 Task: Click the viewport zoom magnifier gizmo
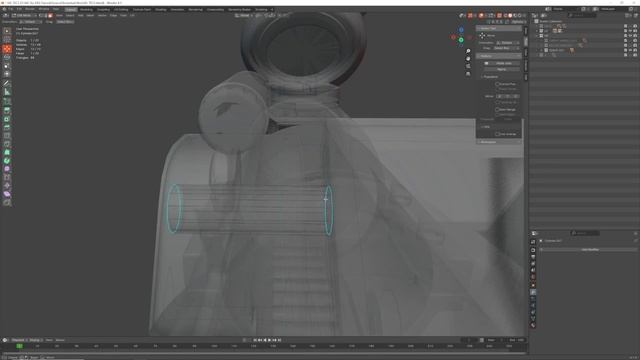point(468,51)
